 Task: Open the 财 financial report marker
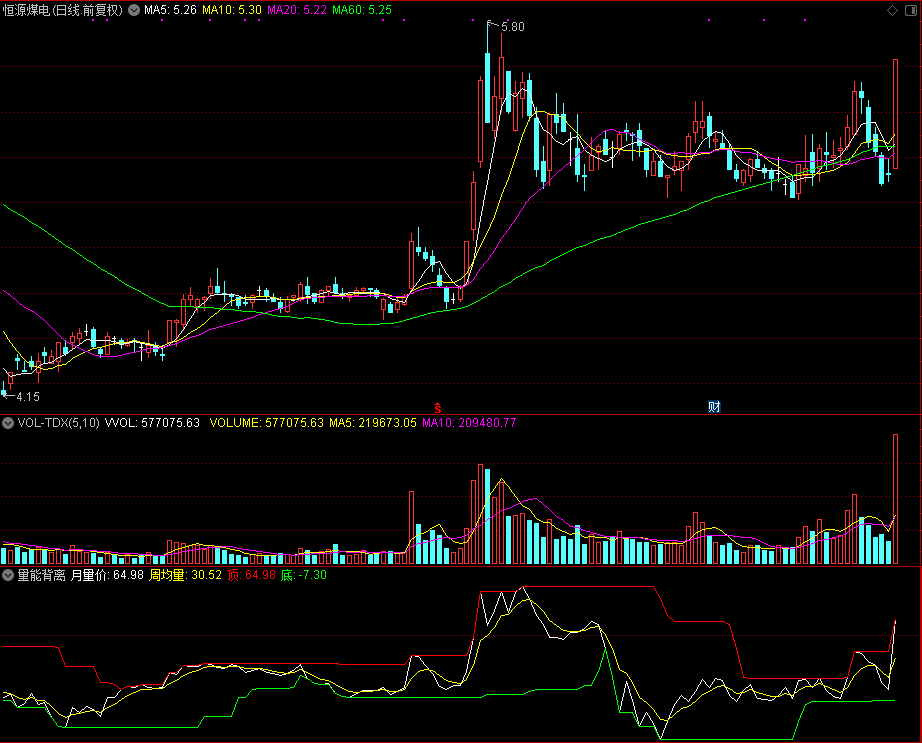(x=714, y=407)
